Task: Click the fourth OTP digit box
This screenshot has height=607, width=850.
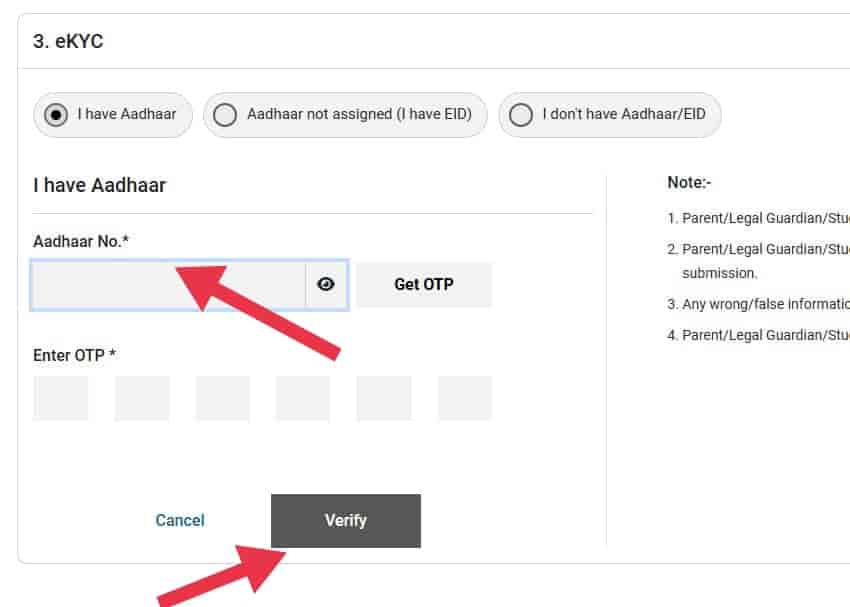Action: 302,398
